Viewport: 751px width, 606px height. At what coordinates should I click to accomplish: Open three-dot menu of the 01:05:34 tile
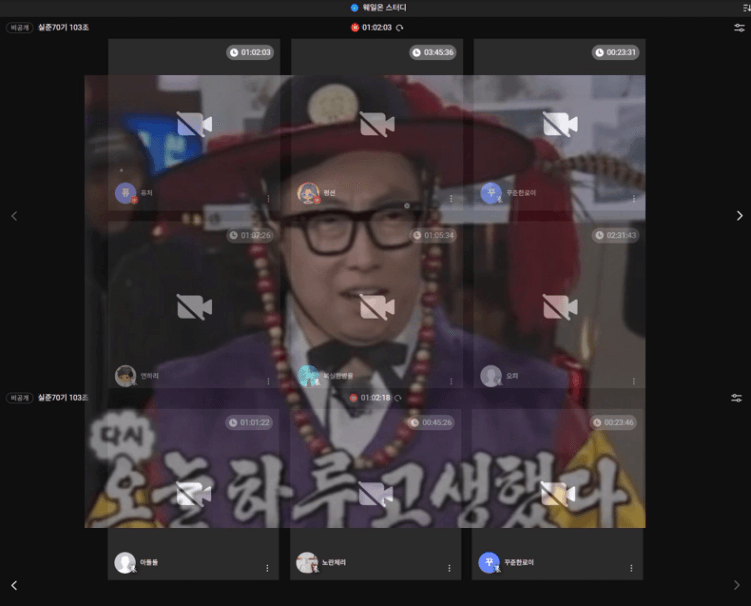451,381
